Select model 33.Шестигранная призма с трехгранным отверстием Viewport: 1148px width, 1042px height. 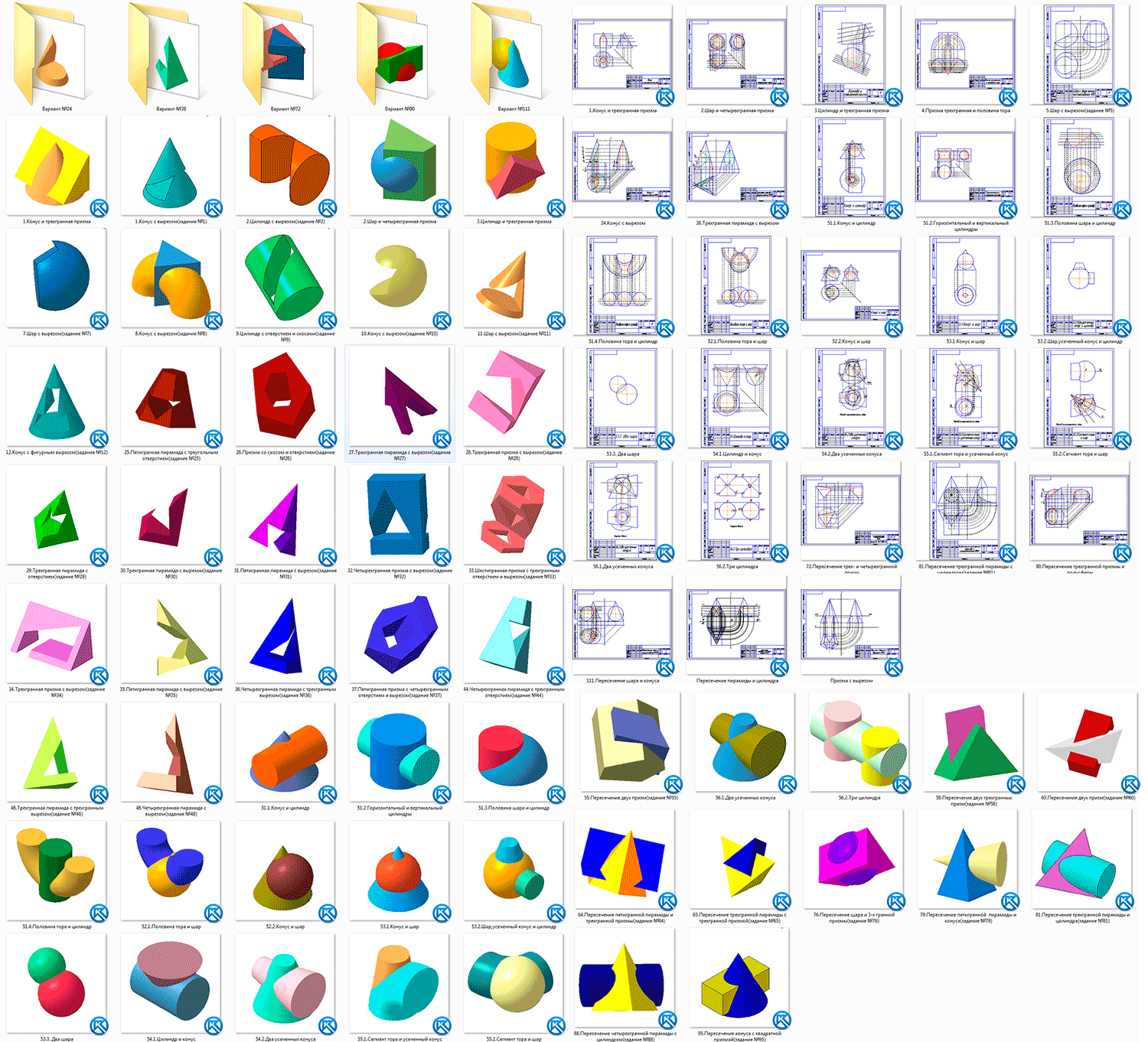point(514,516)
